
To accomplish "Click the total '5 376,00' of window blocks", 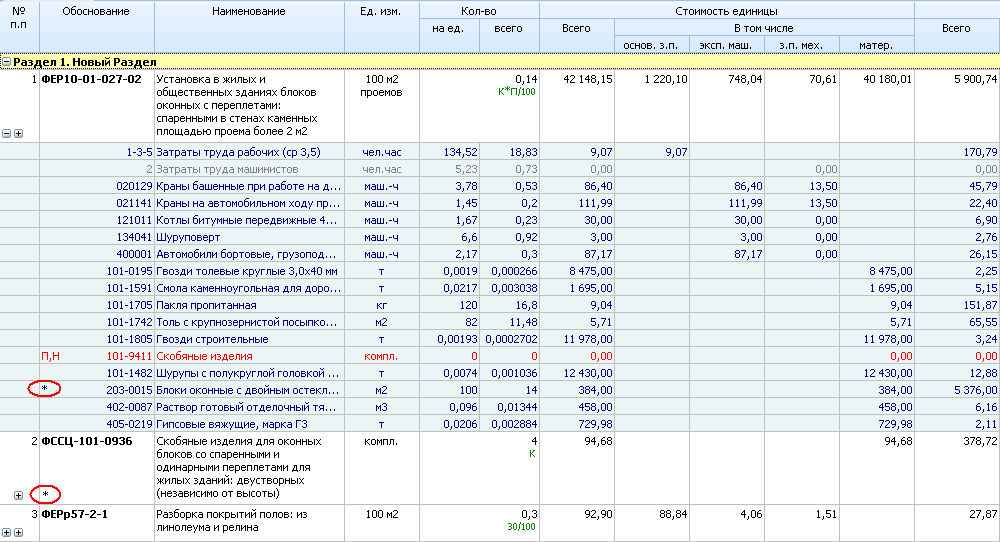I will 976,390.
